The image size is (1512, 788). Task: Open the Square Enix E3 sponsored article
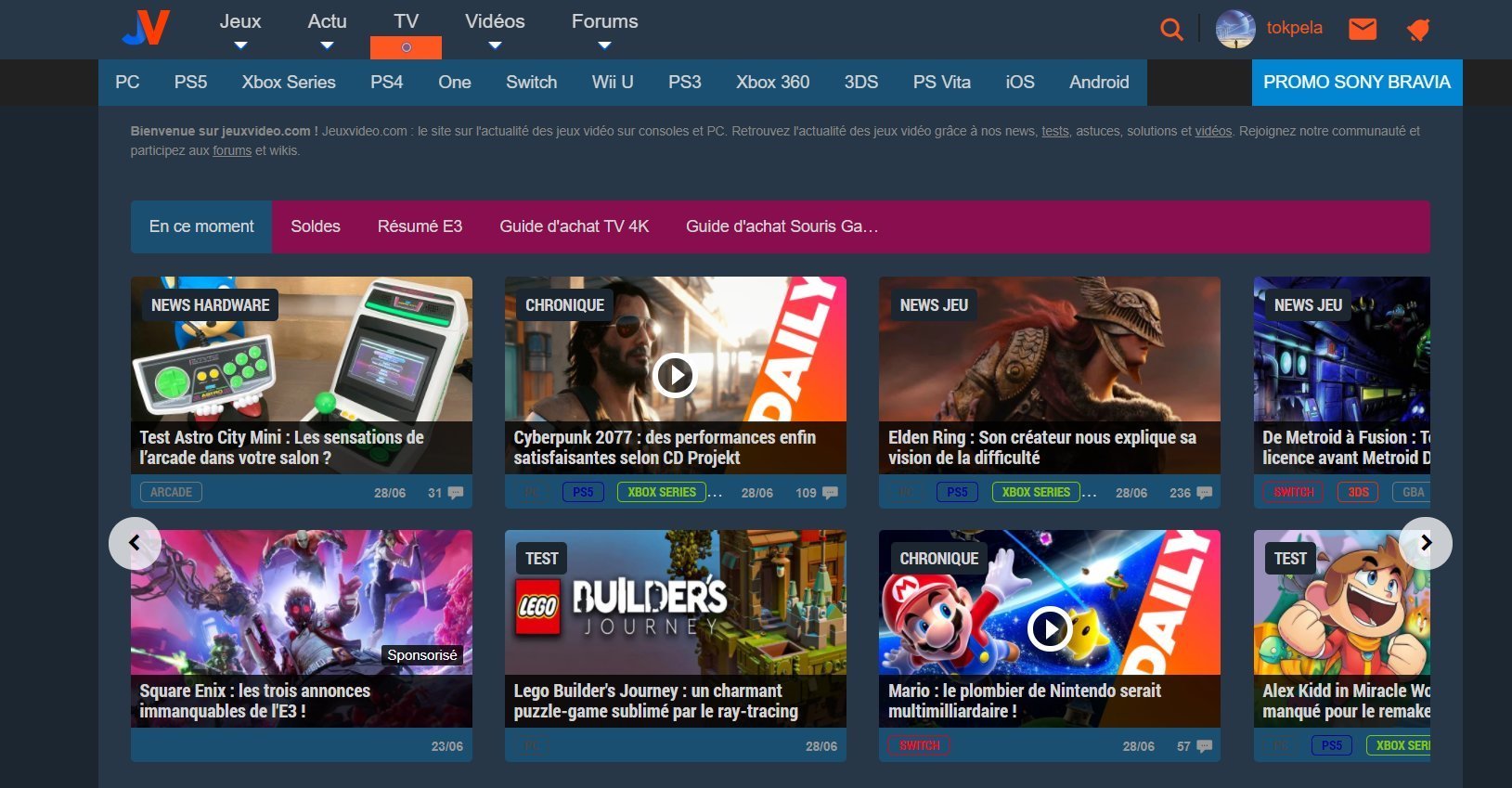tap(255, 701)
